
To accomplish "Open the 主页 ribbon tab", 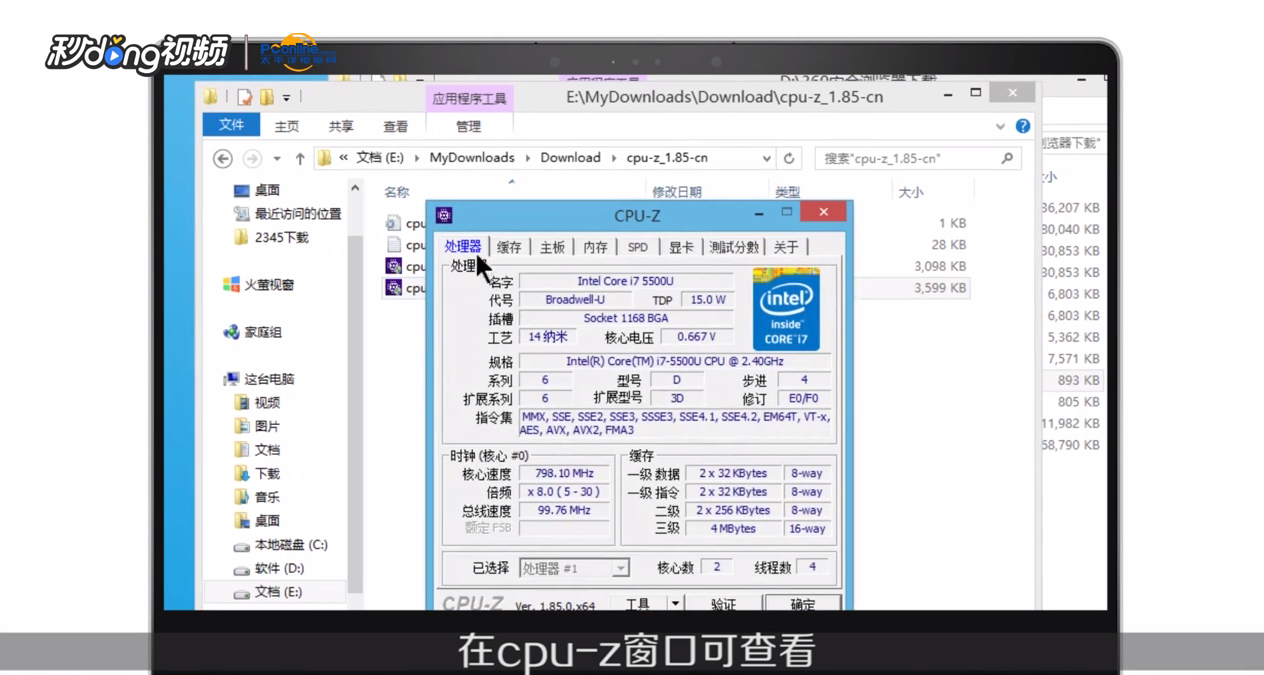I will [287, 127].
